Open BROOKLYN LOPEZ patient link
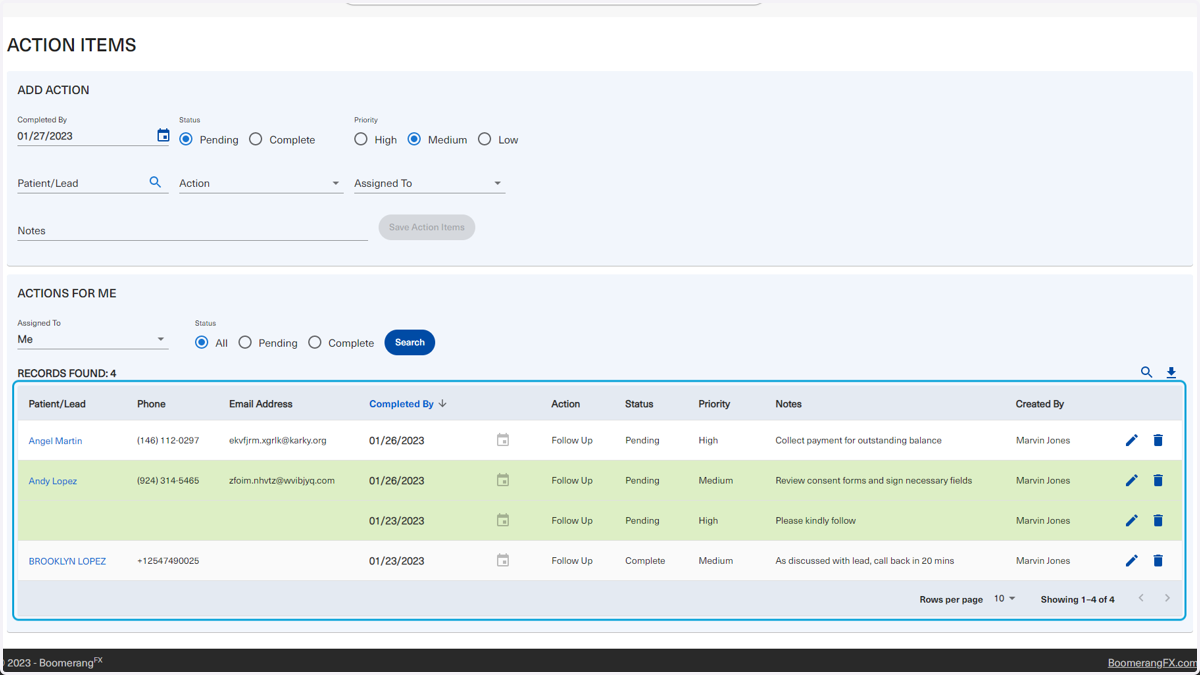Viewport: 1200px width, 675px height. [x=67, y=561]
